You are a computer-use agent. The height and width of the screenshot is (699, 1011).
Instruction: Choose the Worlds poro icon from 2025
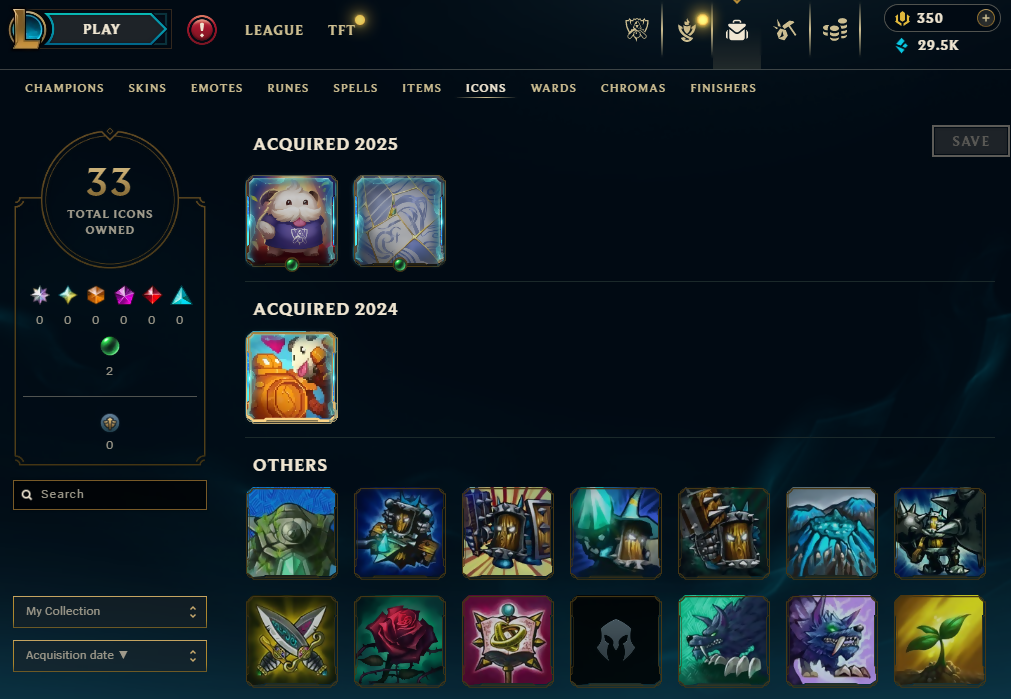point(291,221)
